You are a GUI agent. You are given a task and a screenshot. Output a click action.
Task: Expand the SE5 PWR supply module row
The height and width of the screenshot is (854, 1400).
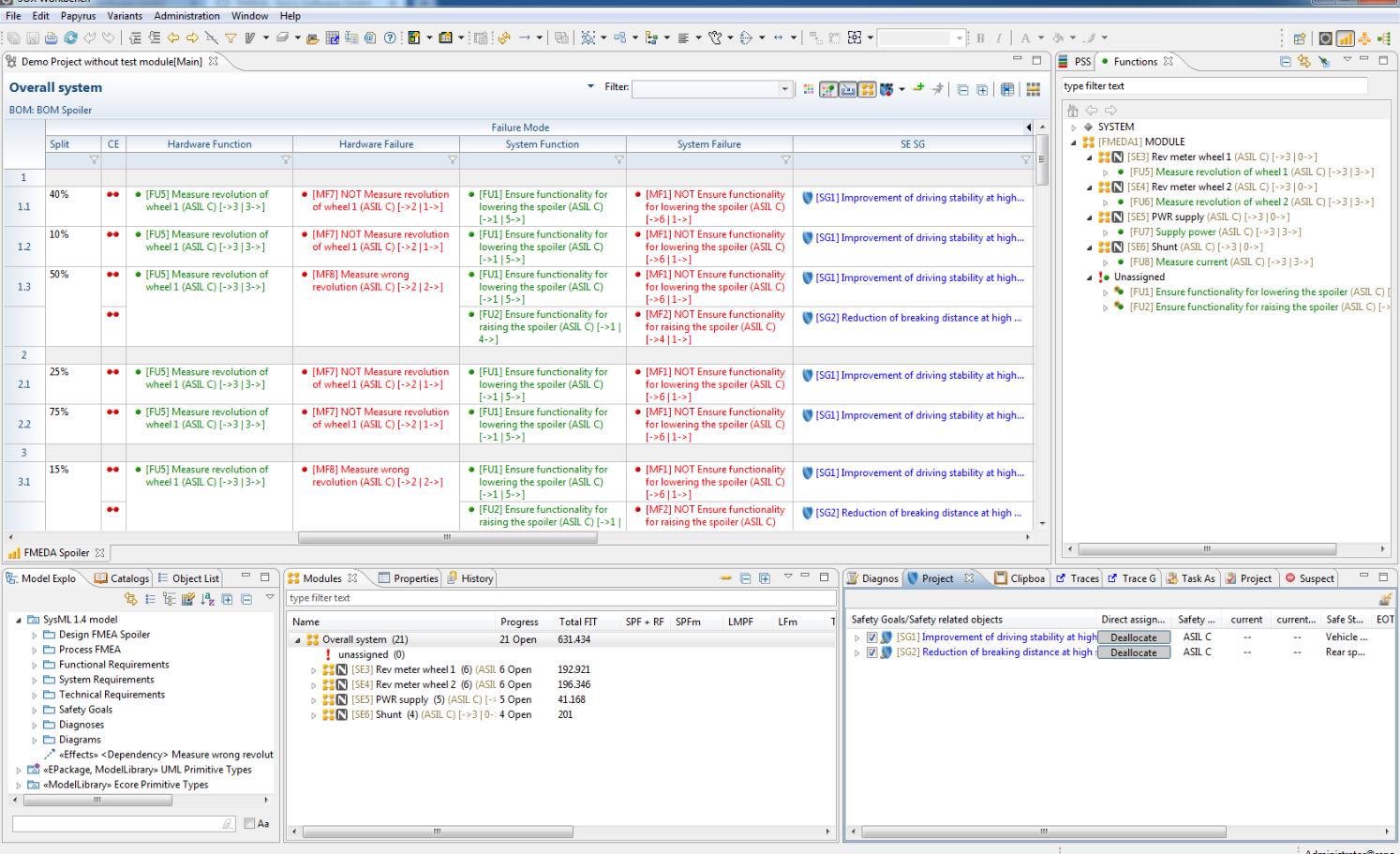pyautogui.click(x=314, y=700)
